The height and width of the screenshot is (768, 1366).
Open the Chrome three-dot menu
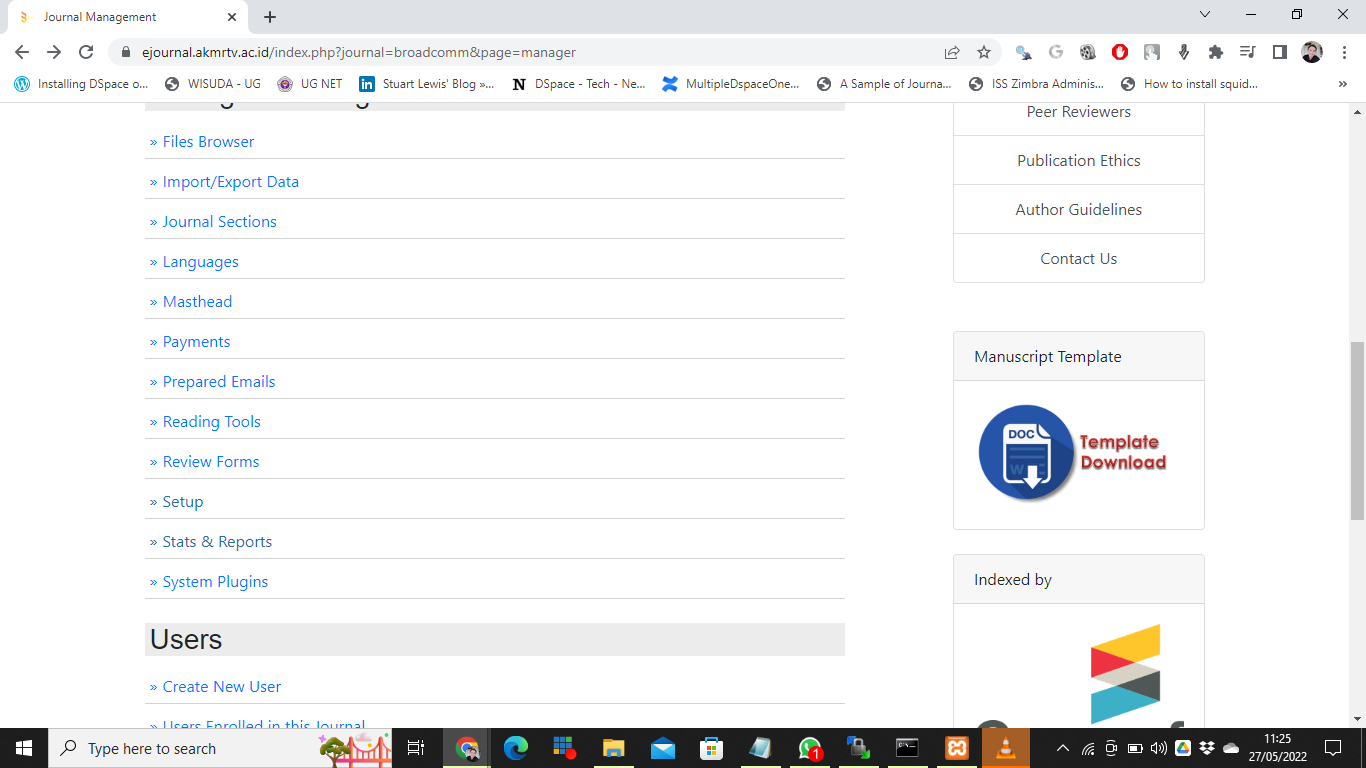pos(1344,52)
